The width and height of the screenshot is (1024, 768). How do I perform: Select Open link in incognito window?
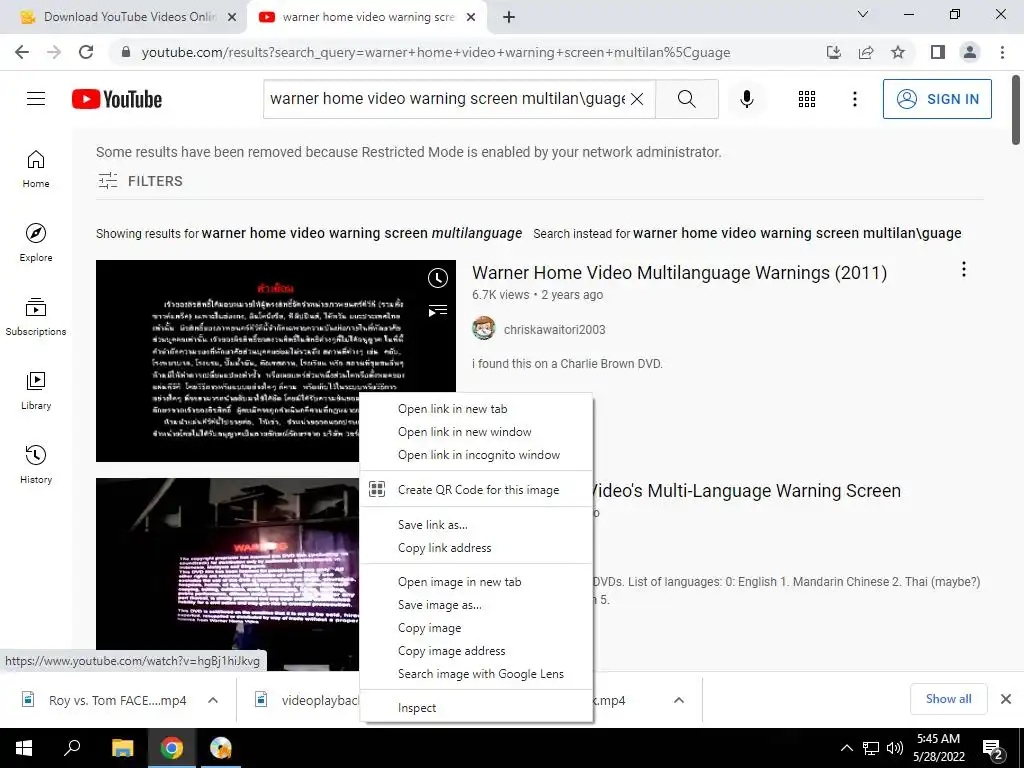(477, 455)
